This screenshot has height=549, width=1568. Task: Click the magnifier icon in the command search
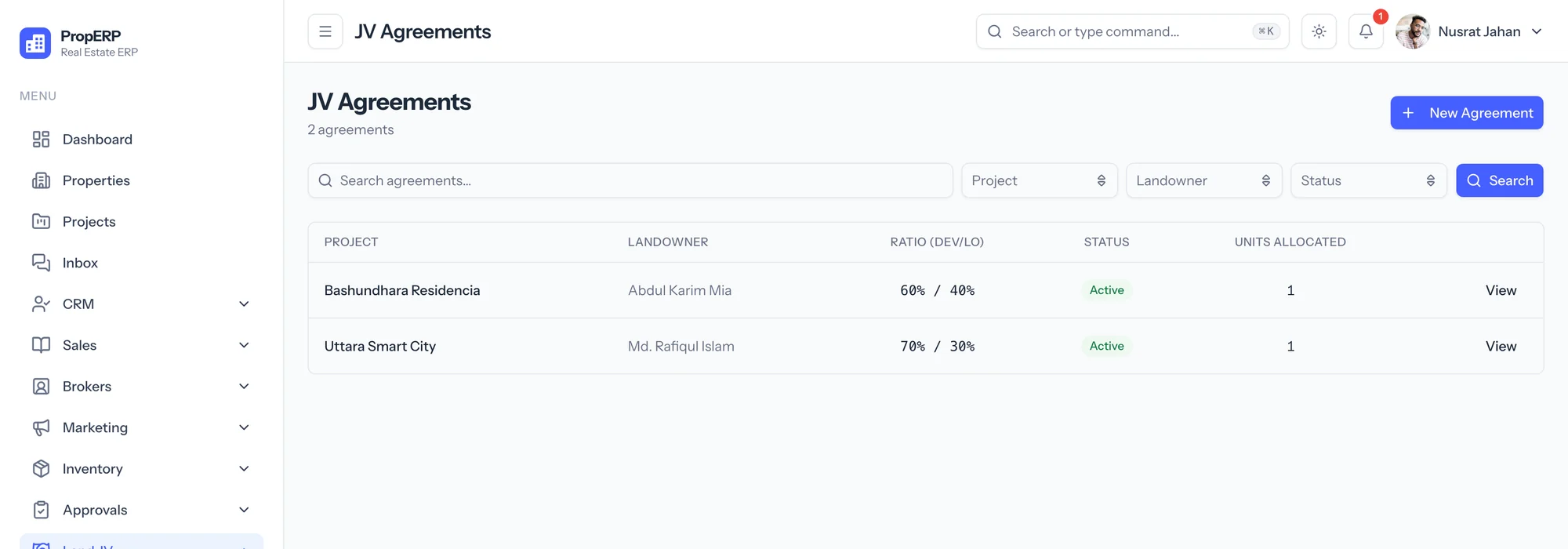(x=995, y=31)
